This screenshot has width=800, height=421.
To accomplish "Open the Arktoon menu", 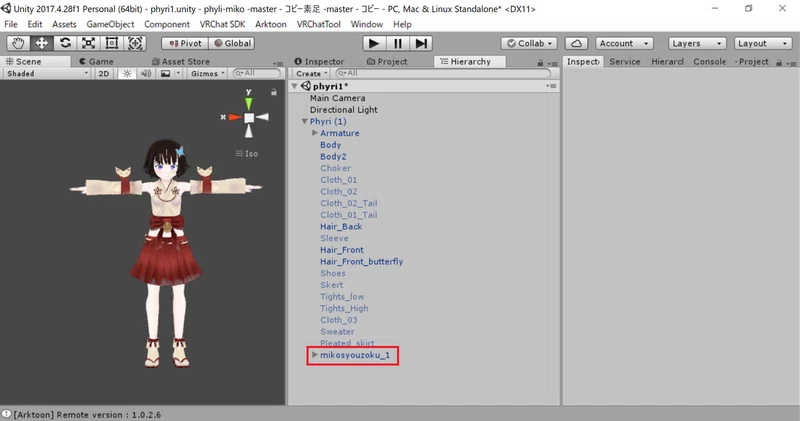I will coord(271,24).
